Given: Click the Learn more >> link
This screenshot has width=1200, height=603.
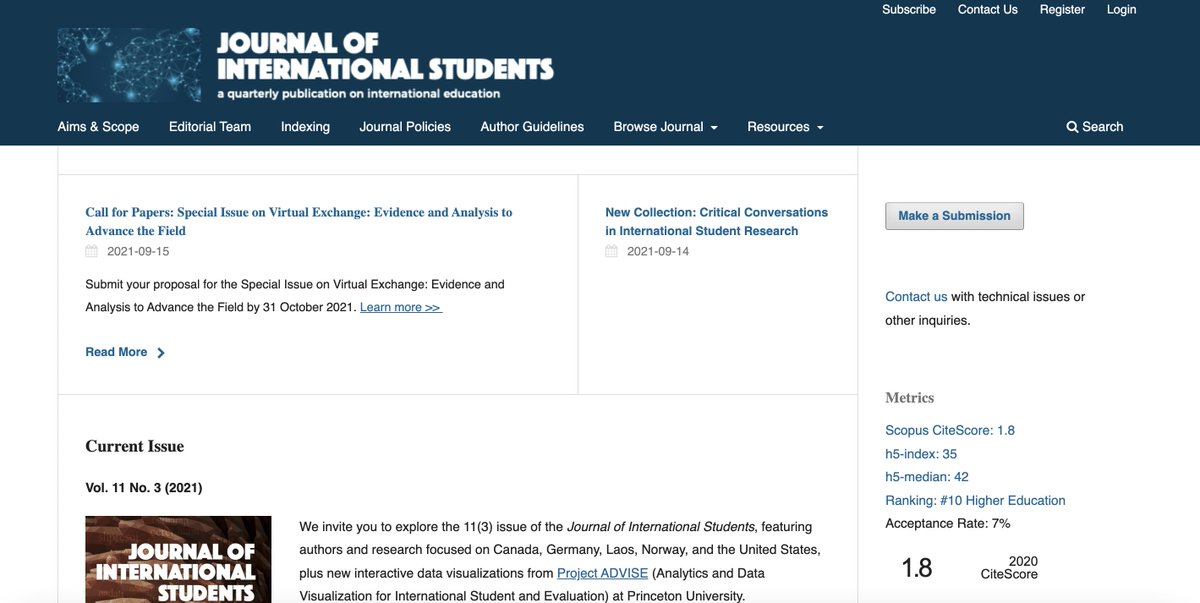Looking at the screenshot, I should point(401,307).
